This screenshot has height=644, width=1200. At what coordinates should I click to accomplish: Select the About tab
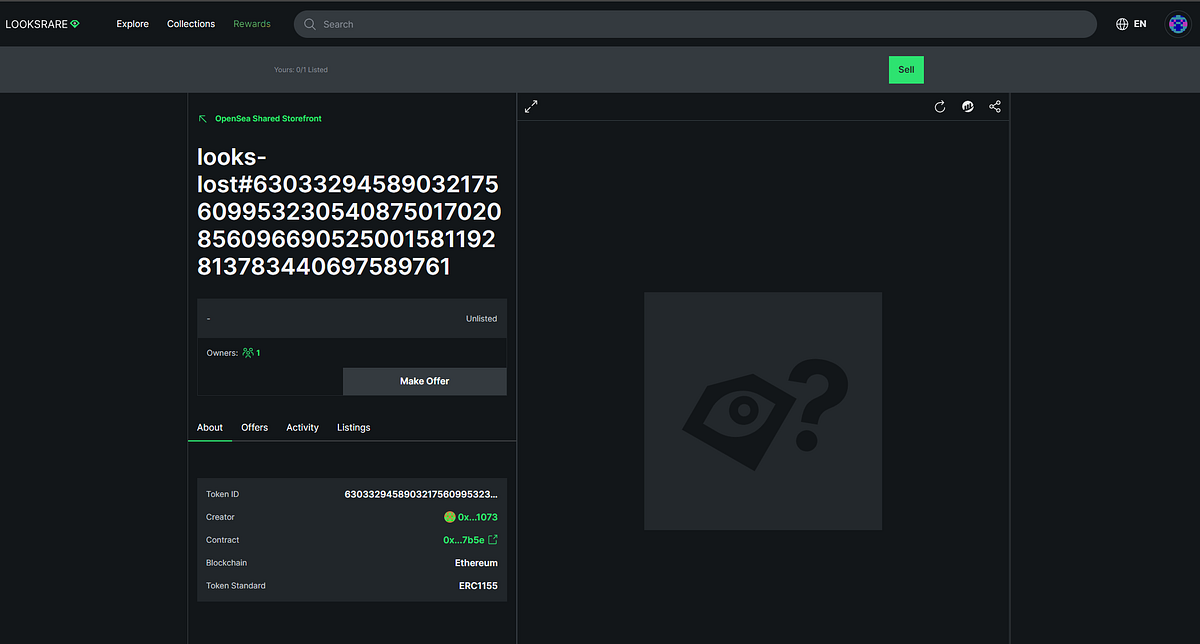(x=210, y=427)
